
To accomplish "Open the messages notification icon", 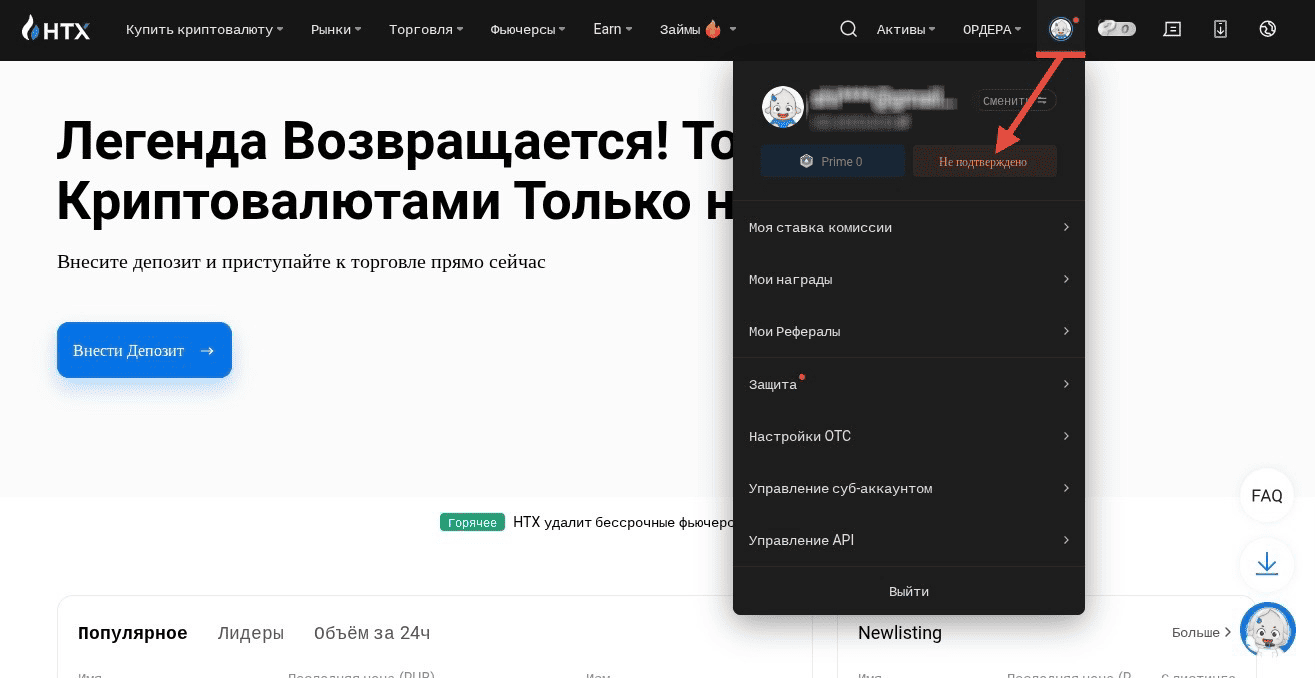I will click(x=1172, y=29).
